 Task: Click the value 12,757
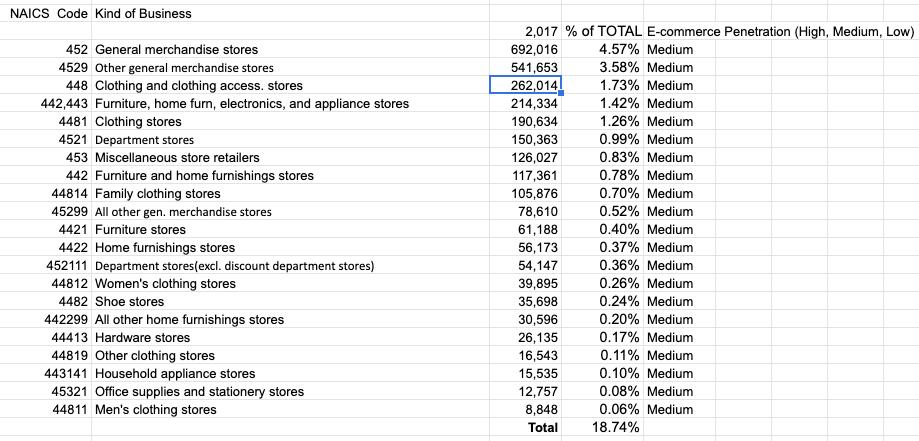click(525, 392)
